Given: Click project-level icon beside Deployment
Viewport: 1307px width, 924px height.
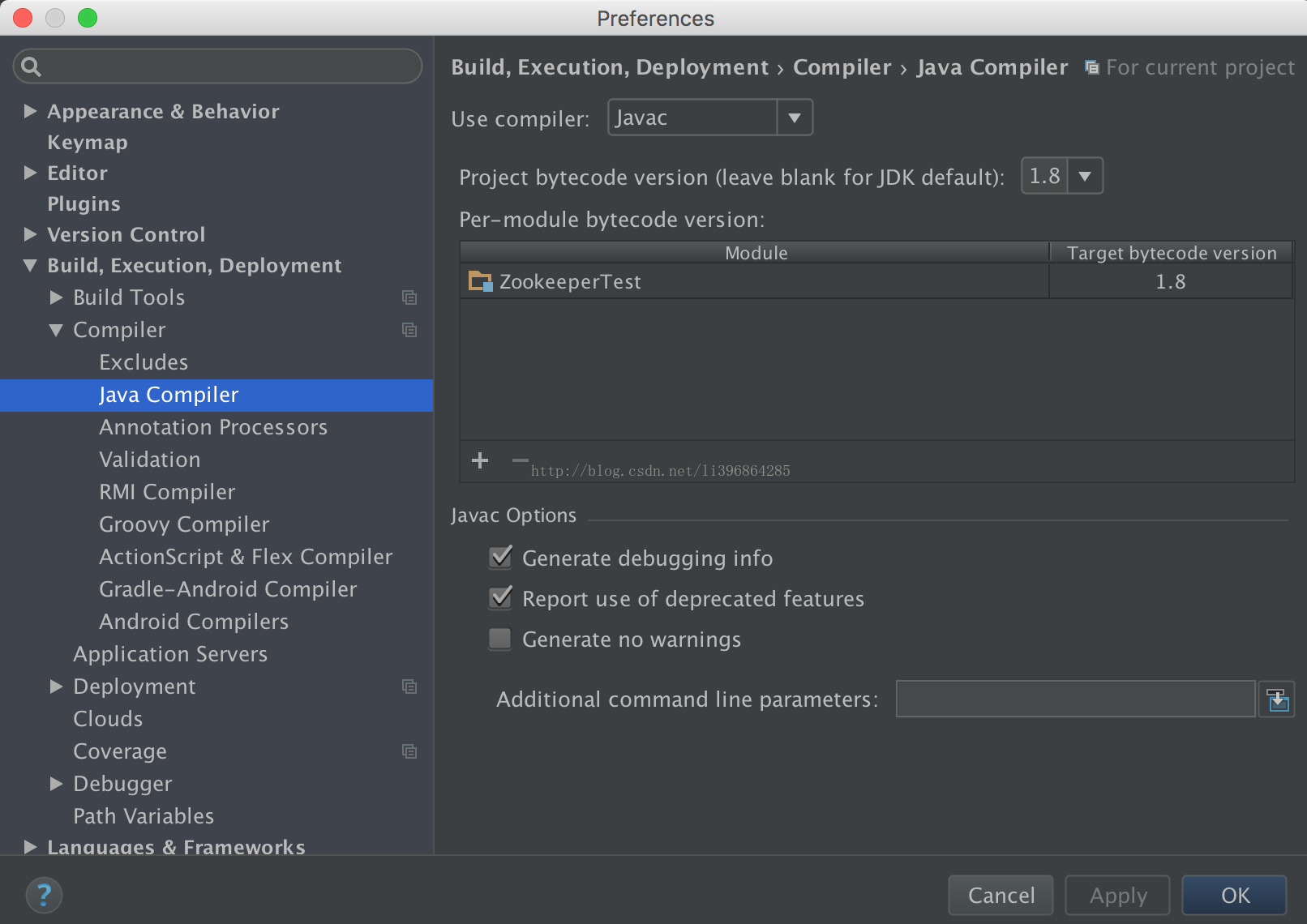Looking at the screenshot, I should coord(409,687).
